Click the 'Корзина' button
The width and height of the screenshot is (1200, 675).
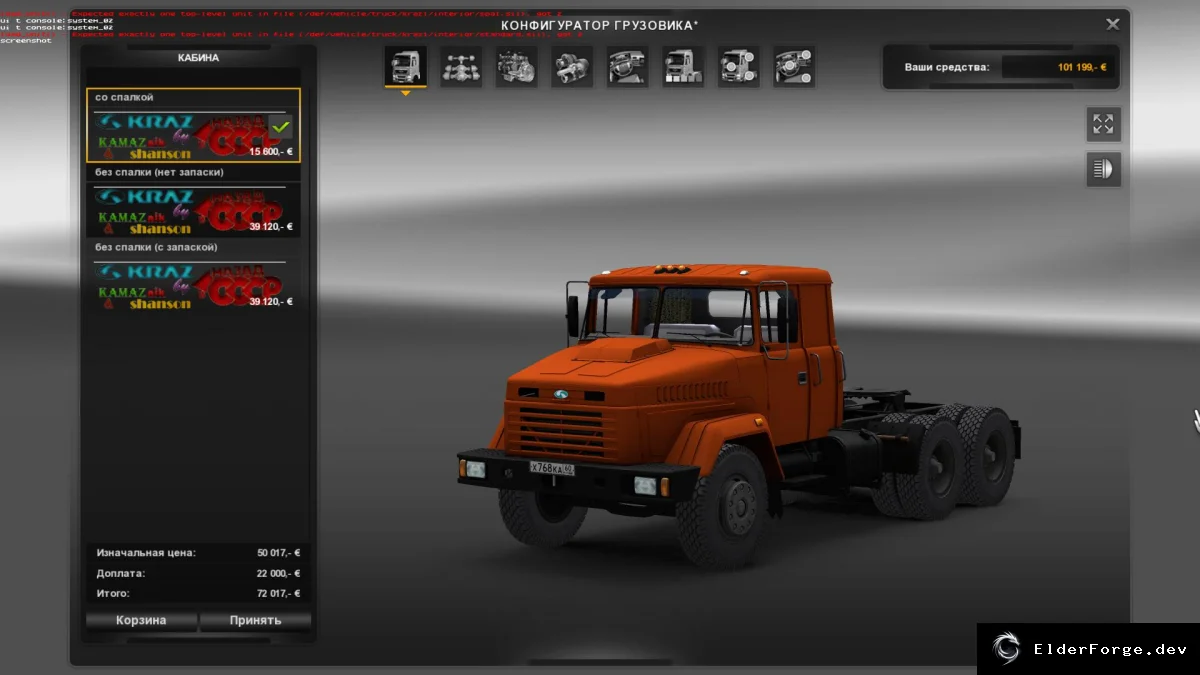click(x=141, y=620)
